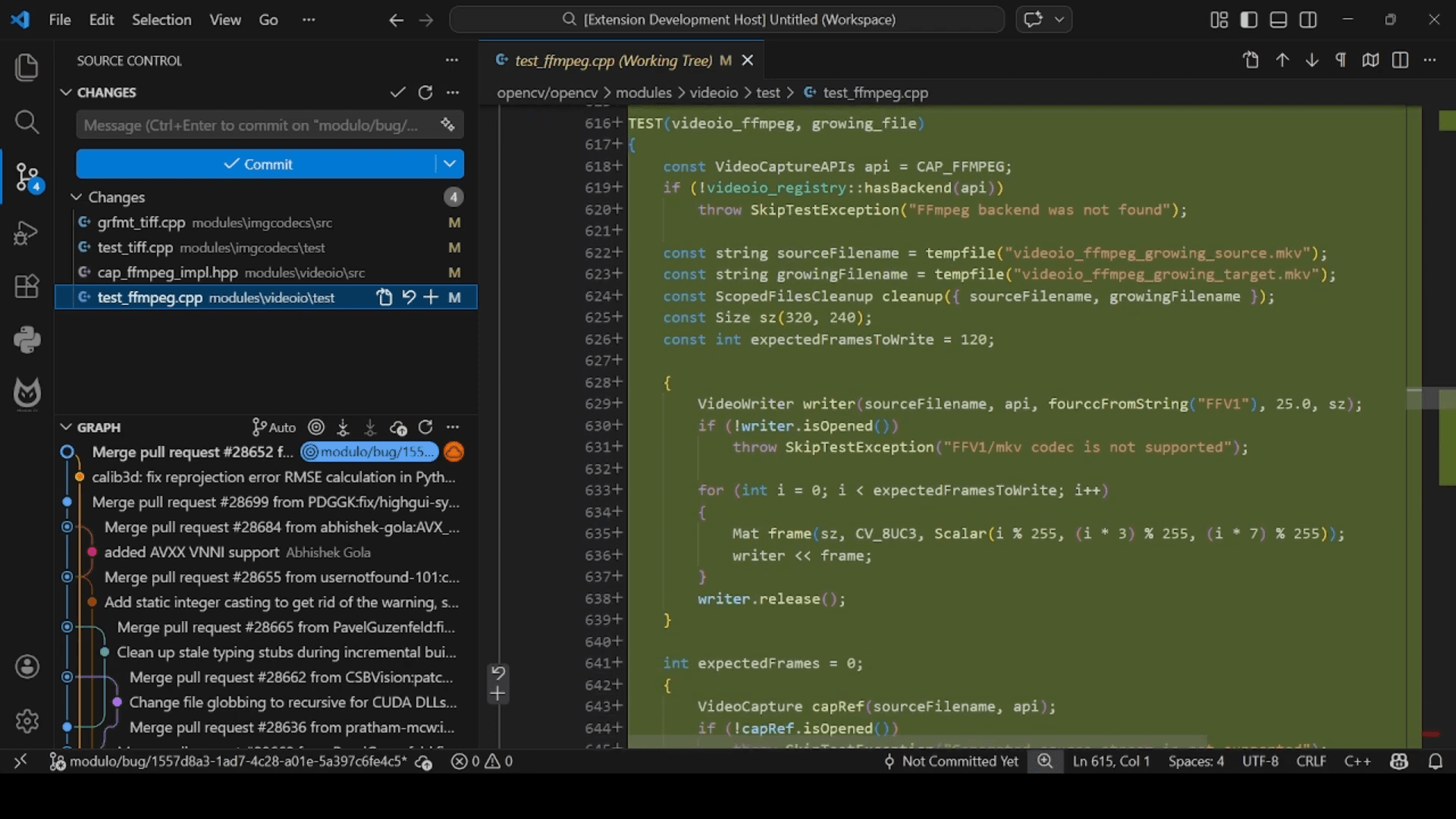
Task: Open the Search view in activity bar
Action: 27,122
